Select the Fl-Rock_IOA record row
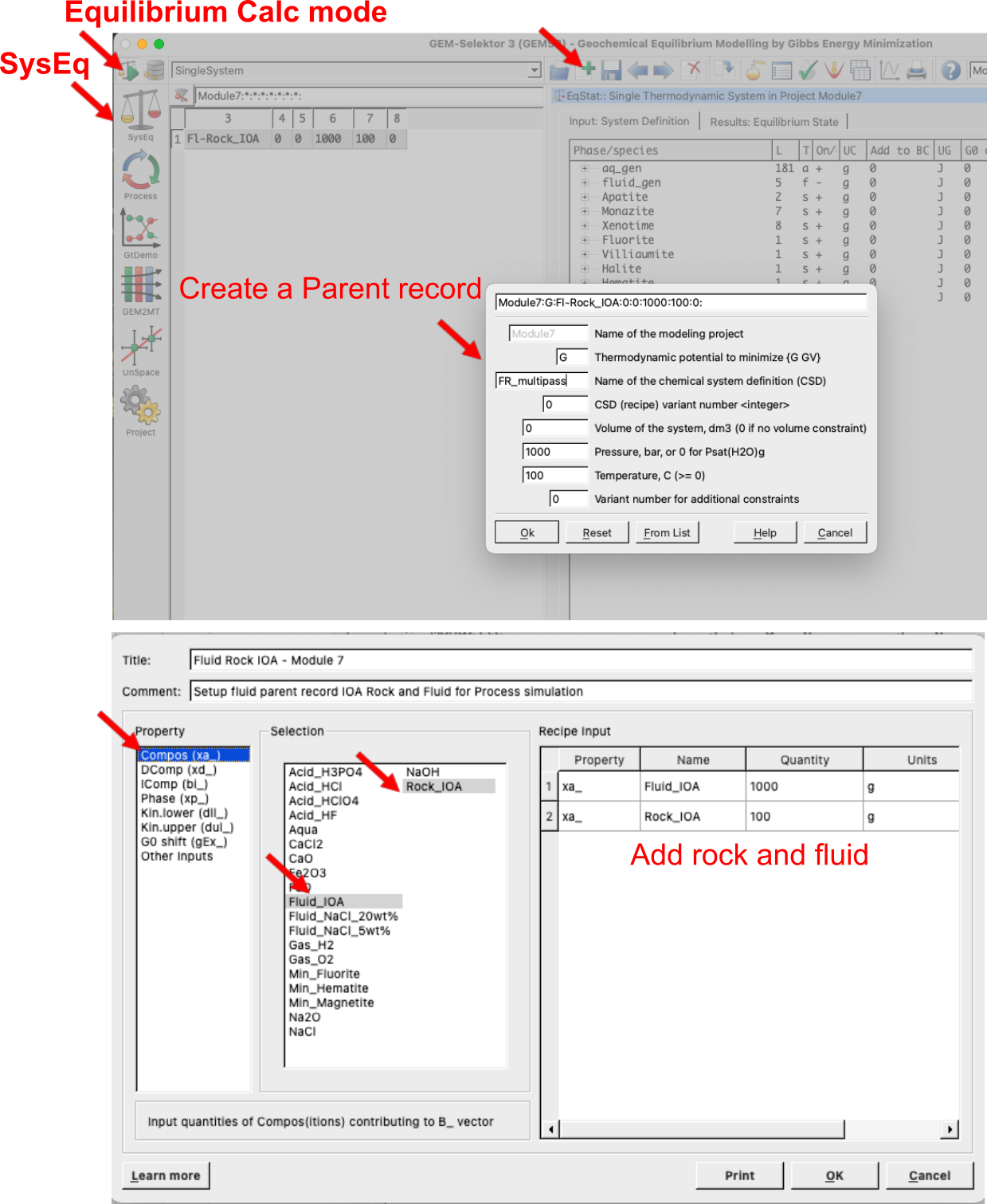The width and height of the screenshot is (987, 1204). [290, 139]
